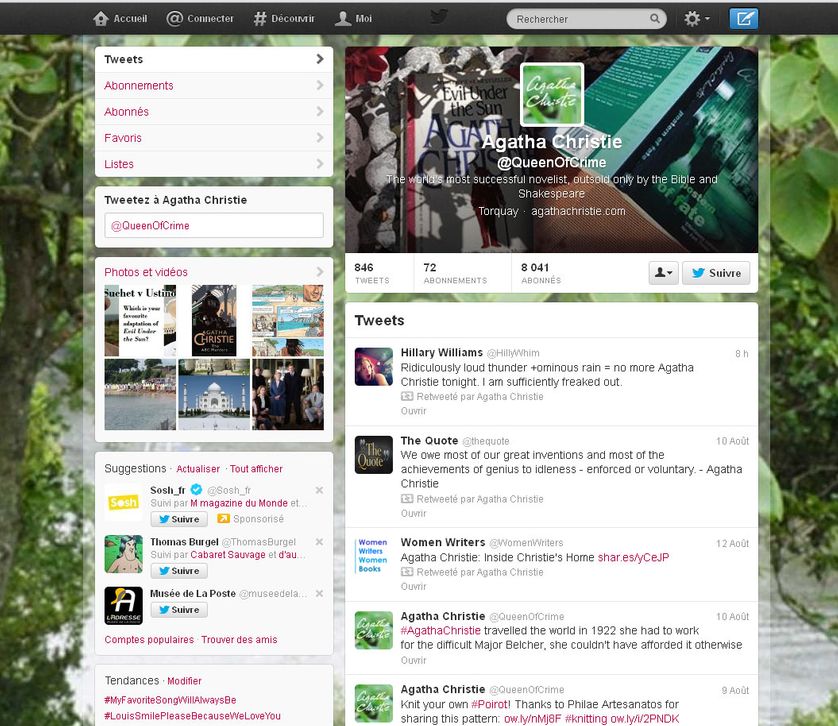838x726 pixels.
Task: Expand The Quote tweet with Ouvrir
Action: point(414,513)
